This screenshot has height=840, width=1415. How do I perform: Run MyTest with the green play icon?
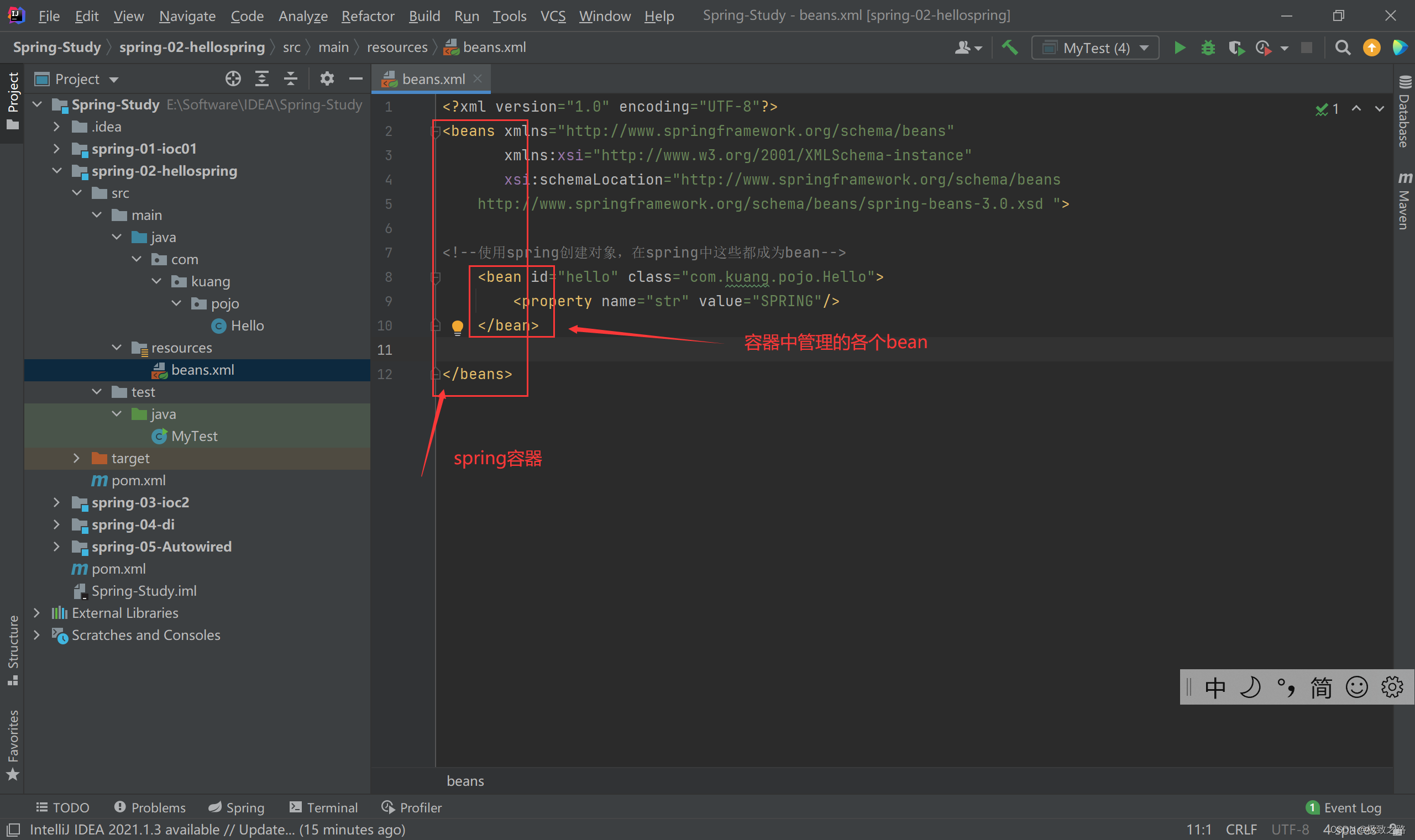pyautogui.click(x=1180, y=48)
